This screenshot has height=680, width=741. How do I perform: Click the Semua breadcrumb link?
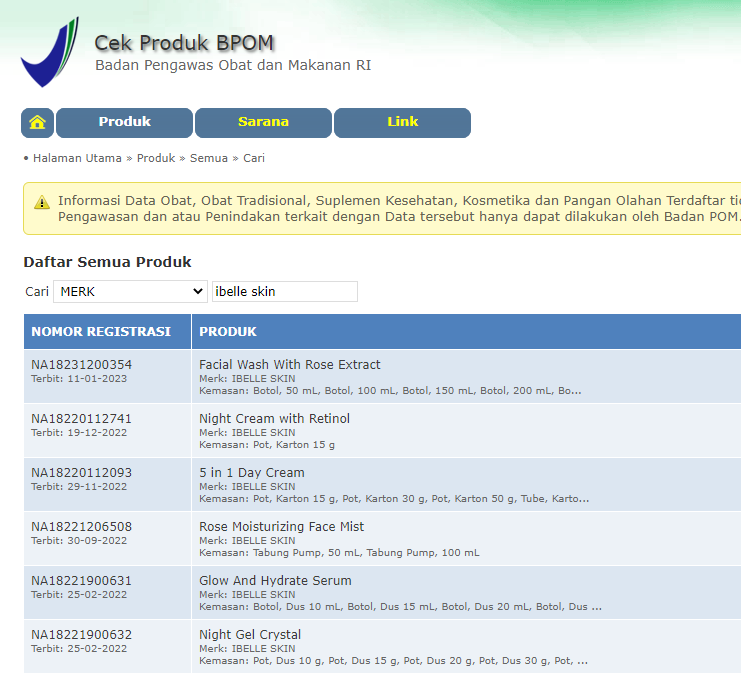pyautogui.click(x=208, y=158)
